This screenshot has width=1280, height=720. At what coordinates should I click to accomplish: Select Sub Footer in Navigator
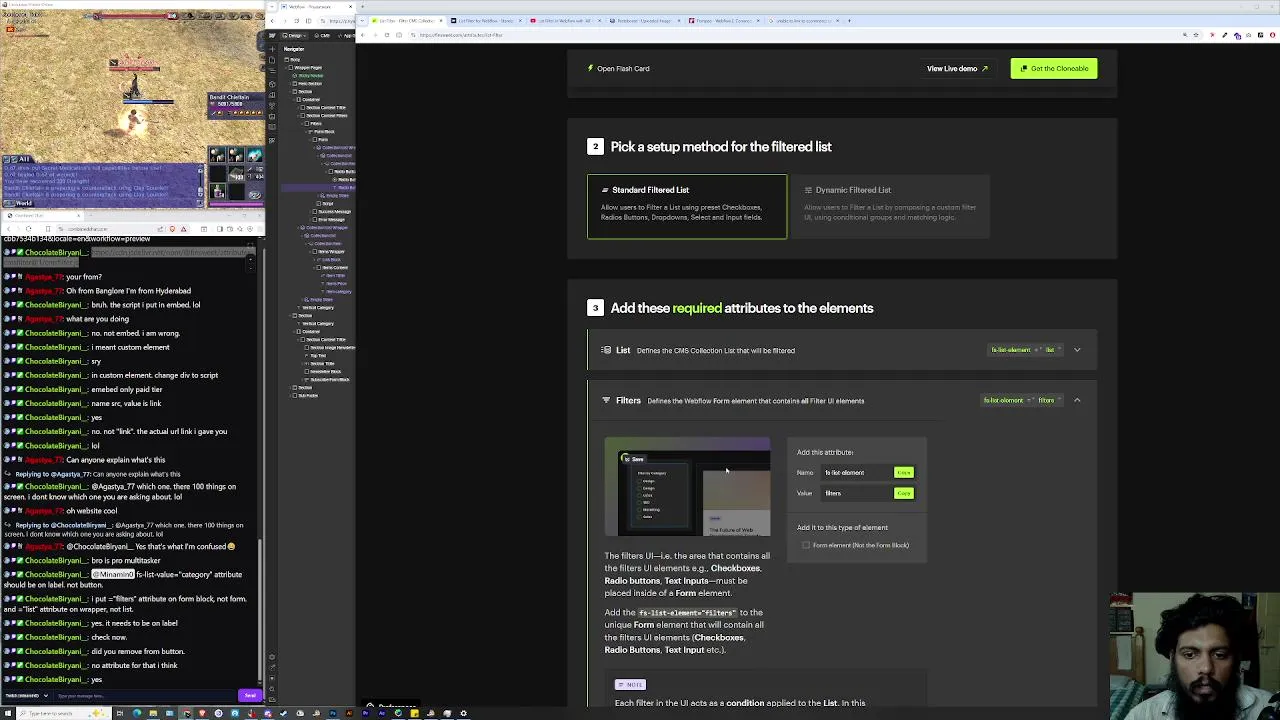[310, 395]
